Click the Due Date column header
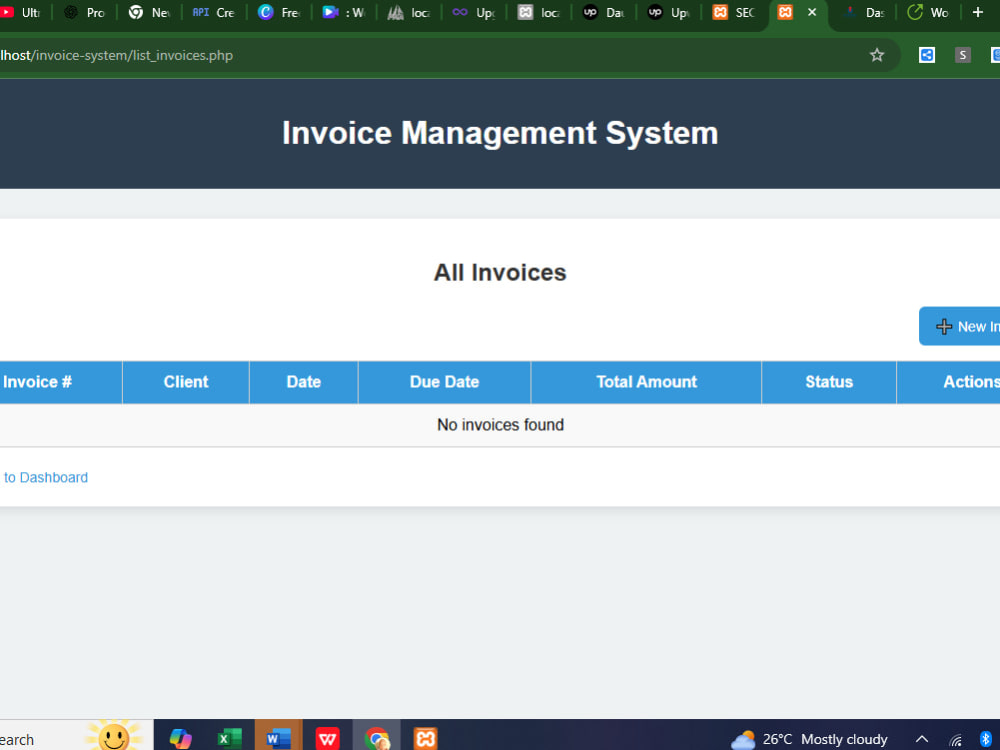The height and width of the screenshot is (750, 1000). click(x=445, y=382)
